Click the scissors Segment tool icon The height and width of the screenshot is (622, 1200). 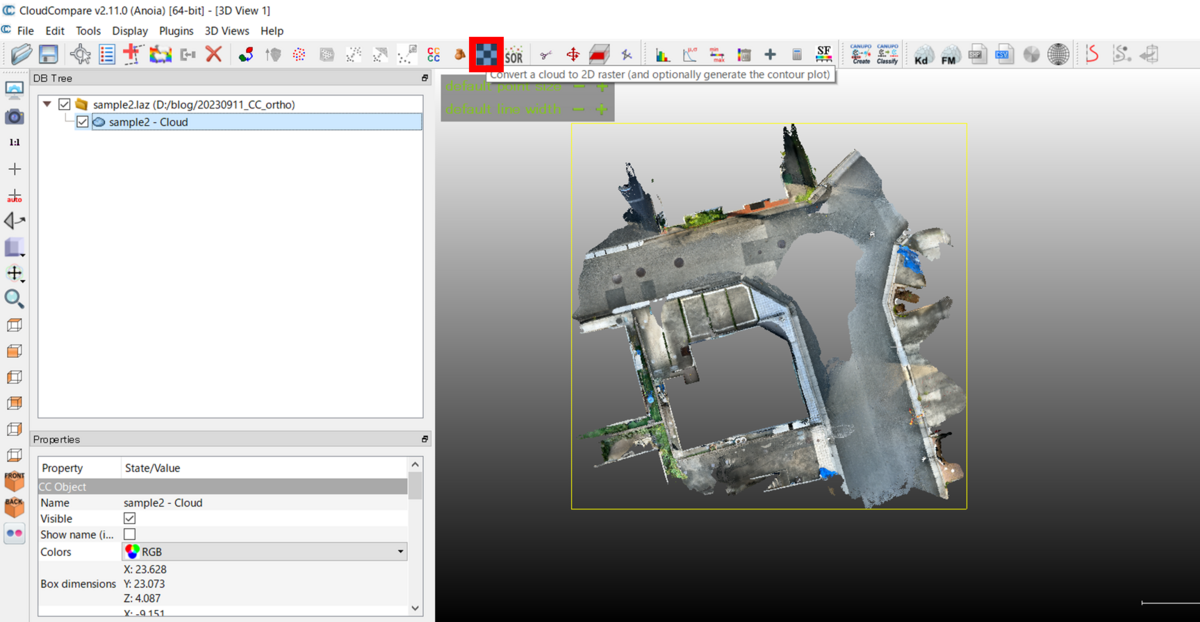[545, 55]
